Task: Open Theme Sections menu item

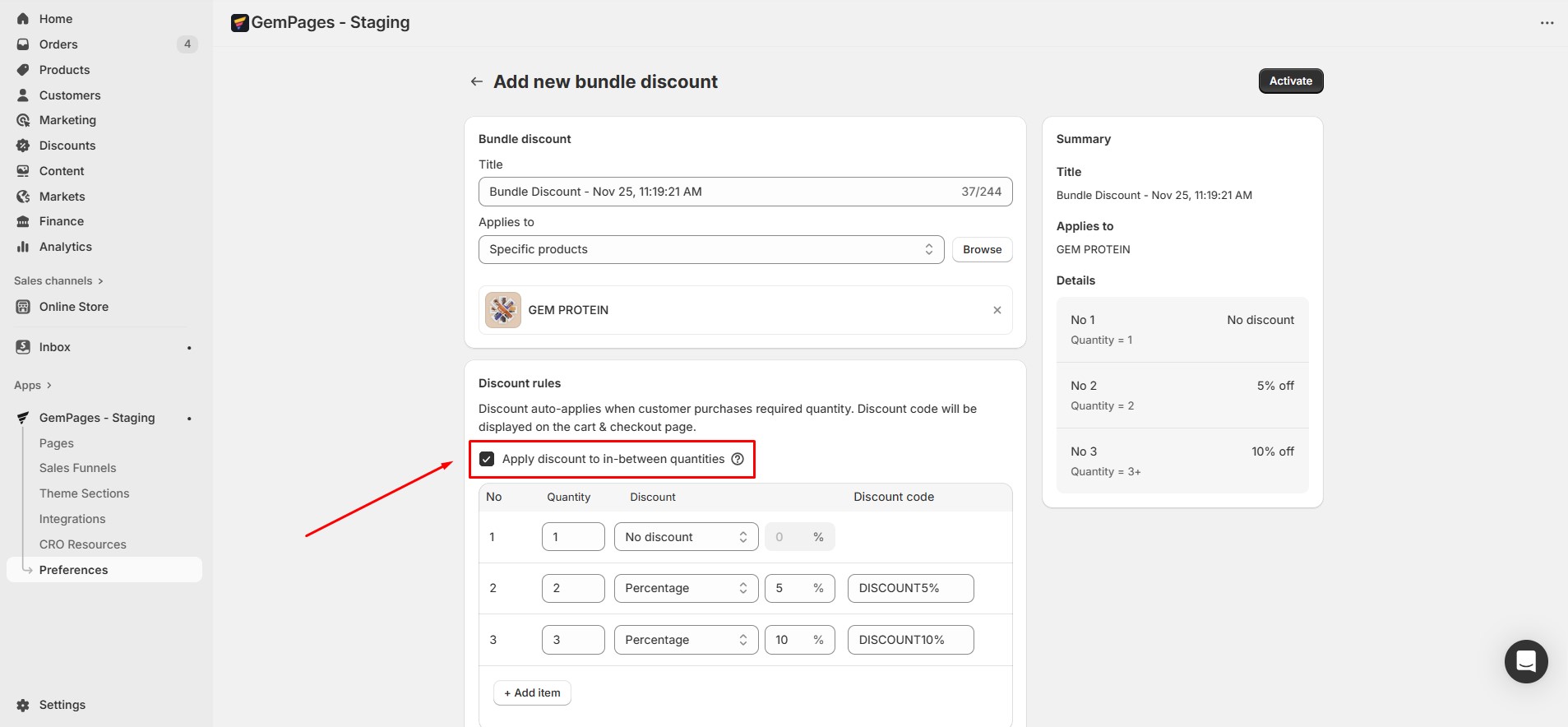Action: (84, 493)
